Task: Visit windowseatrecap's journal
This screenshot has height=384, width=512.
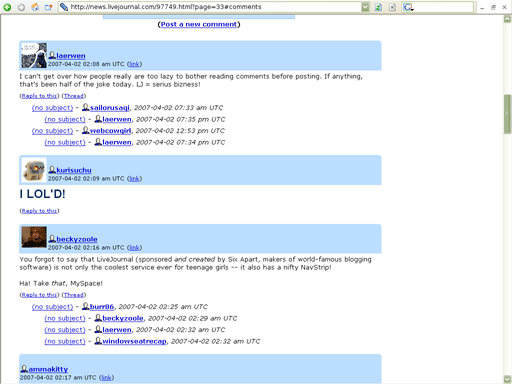Action: point(134,341)
